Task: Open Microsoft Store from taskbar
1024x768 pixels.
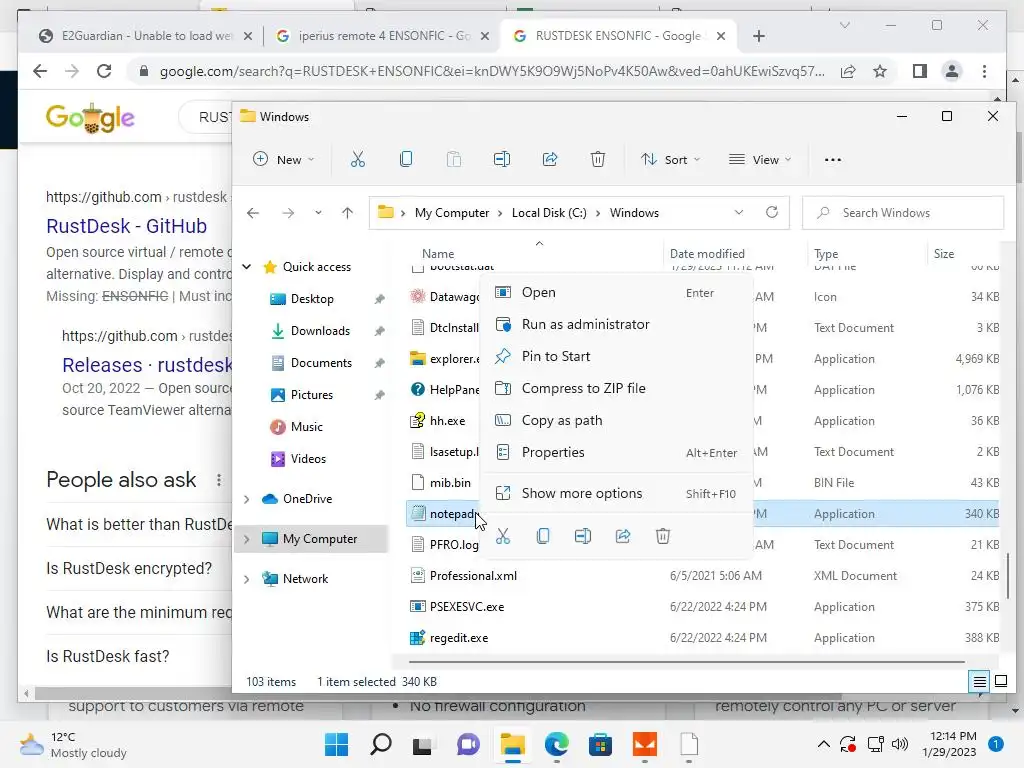Action: (600, 744)
